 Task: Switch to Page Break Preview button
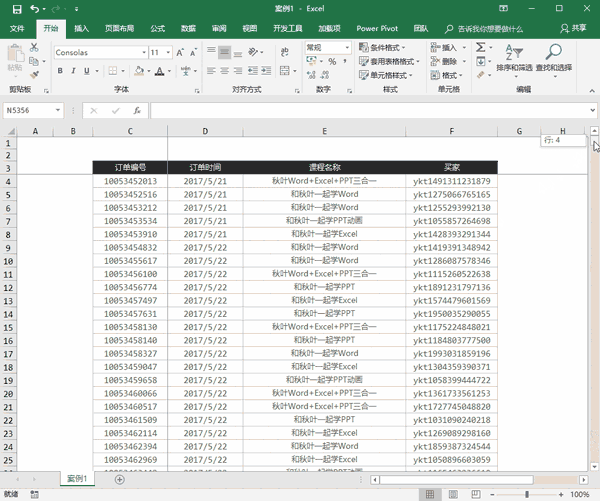[x=476, y=494]
